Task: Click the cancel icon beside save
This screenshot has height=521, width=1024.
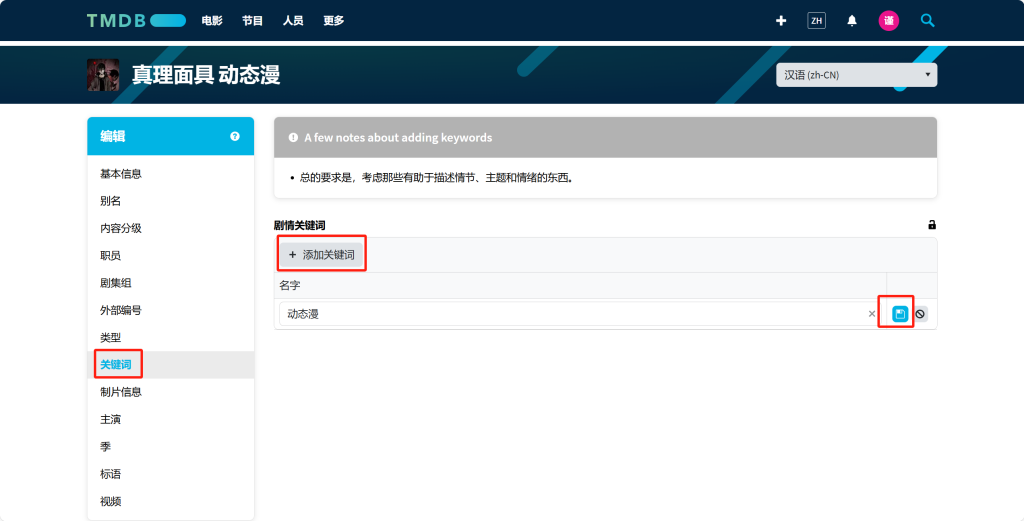Action: pyautogui.click(x=920, y=314)
